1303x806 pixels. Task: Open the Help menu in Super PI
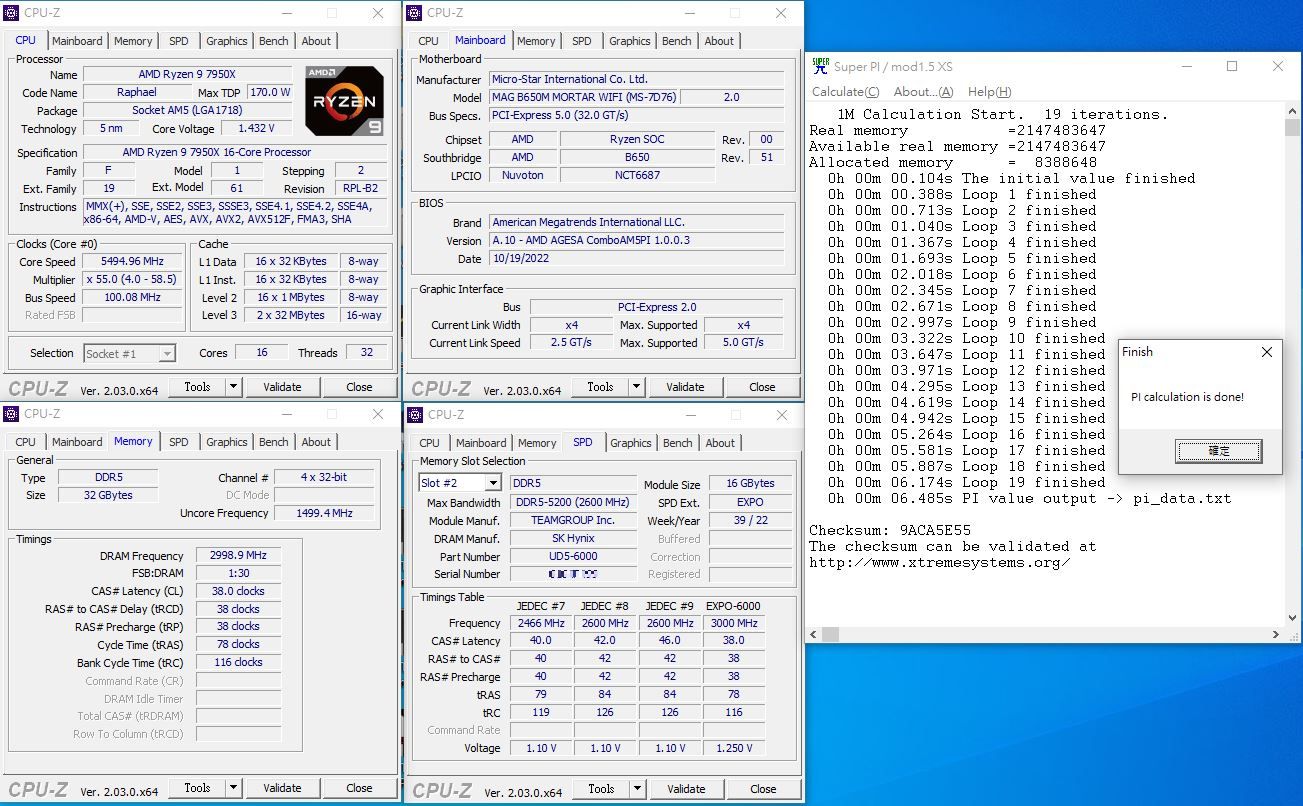990,92
